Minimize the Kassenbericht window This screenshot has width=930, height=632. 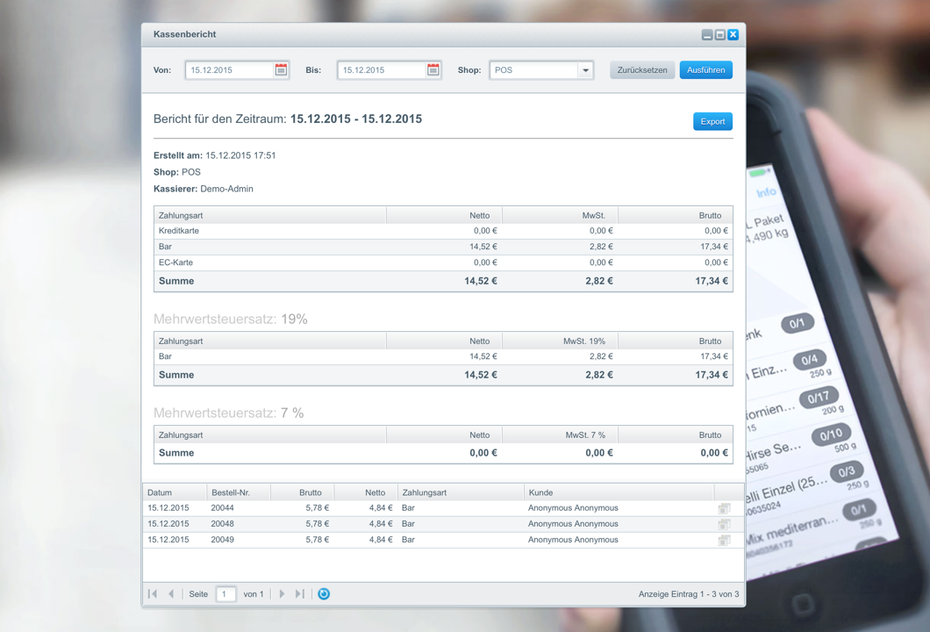(x=707, y=35)
